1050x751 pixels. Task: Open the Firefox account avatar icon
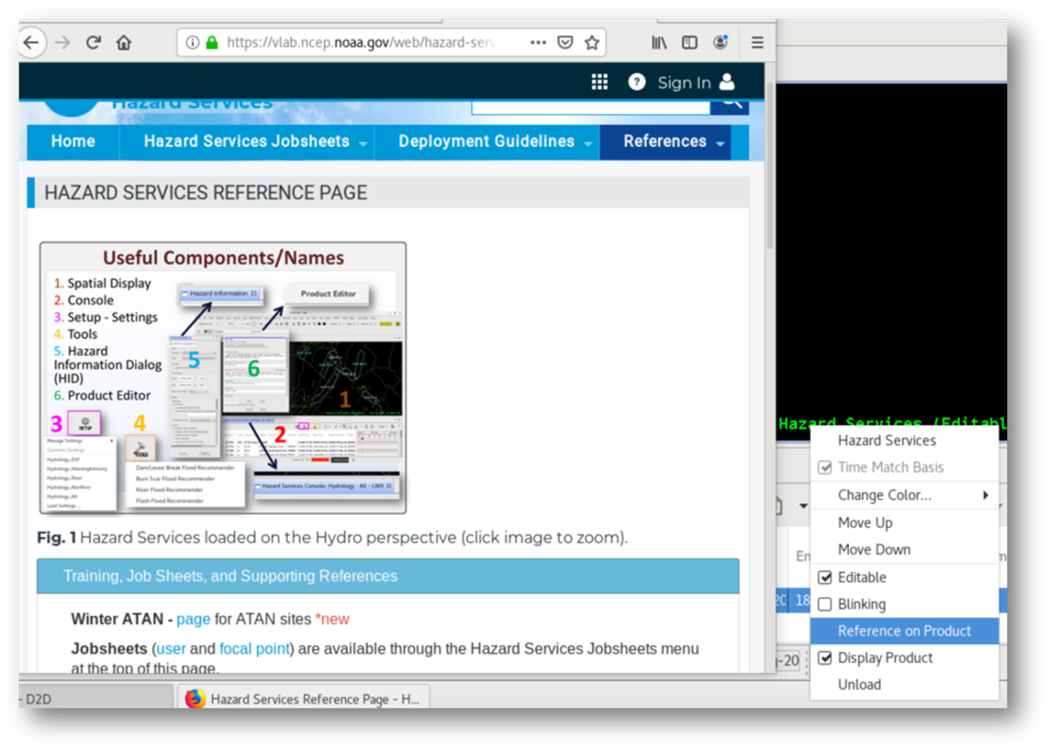pos(721,42)
